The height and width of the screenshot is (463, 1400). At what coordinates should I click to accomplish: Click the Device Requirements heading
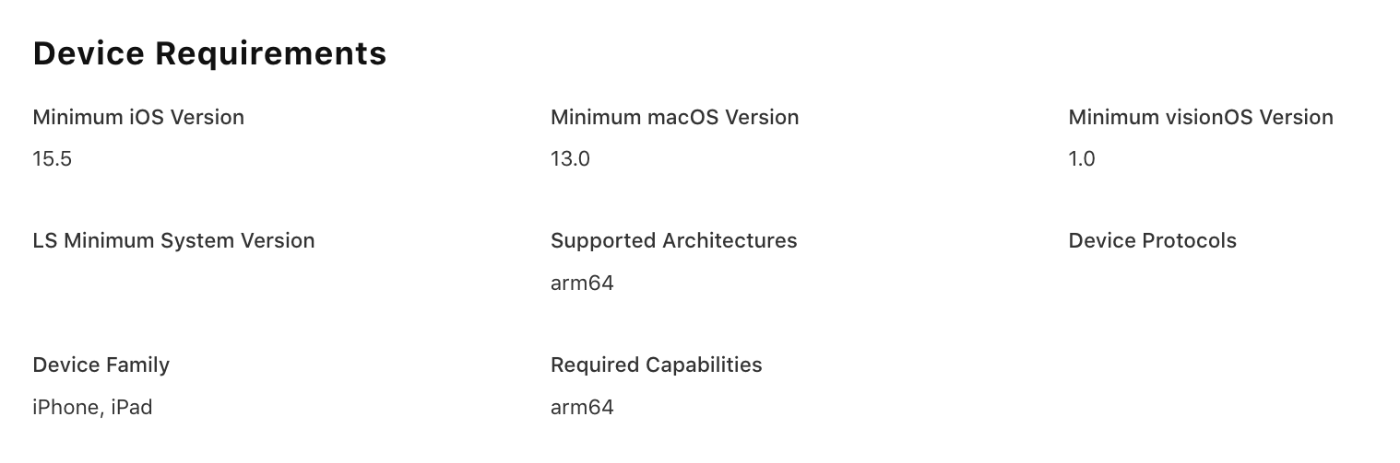(x=210, y=54)
